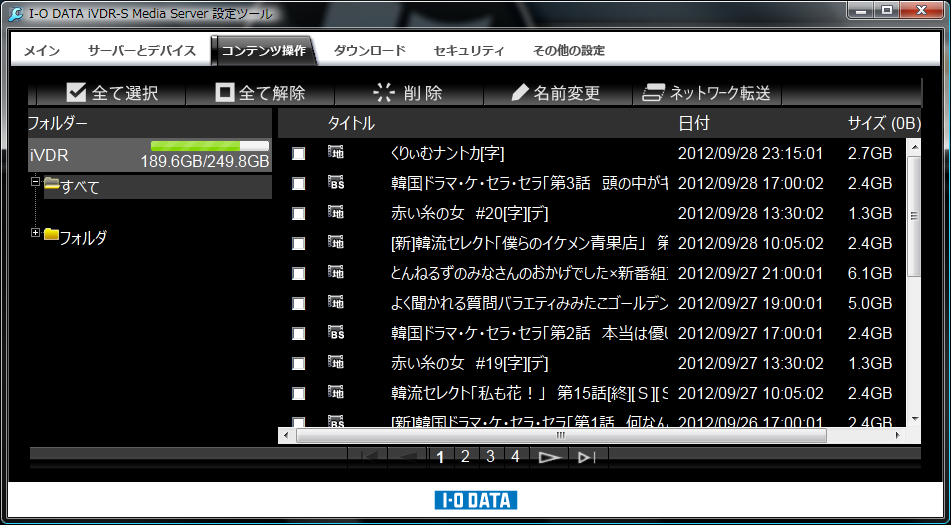Click date 2012/09/28 23:15:01
951x525 pixels.
750,153
